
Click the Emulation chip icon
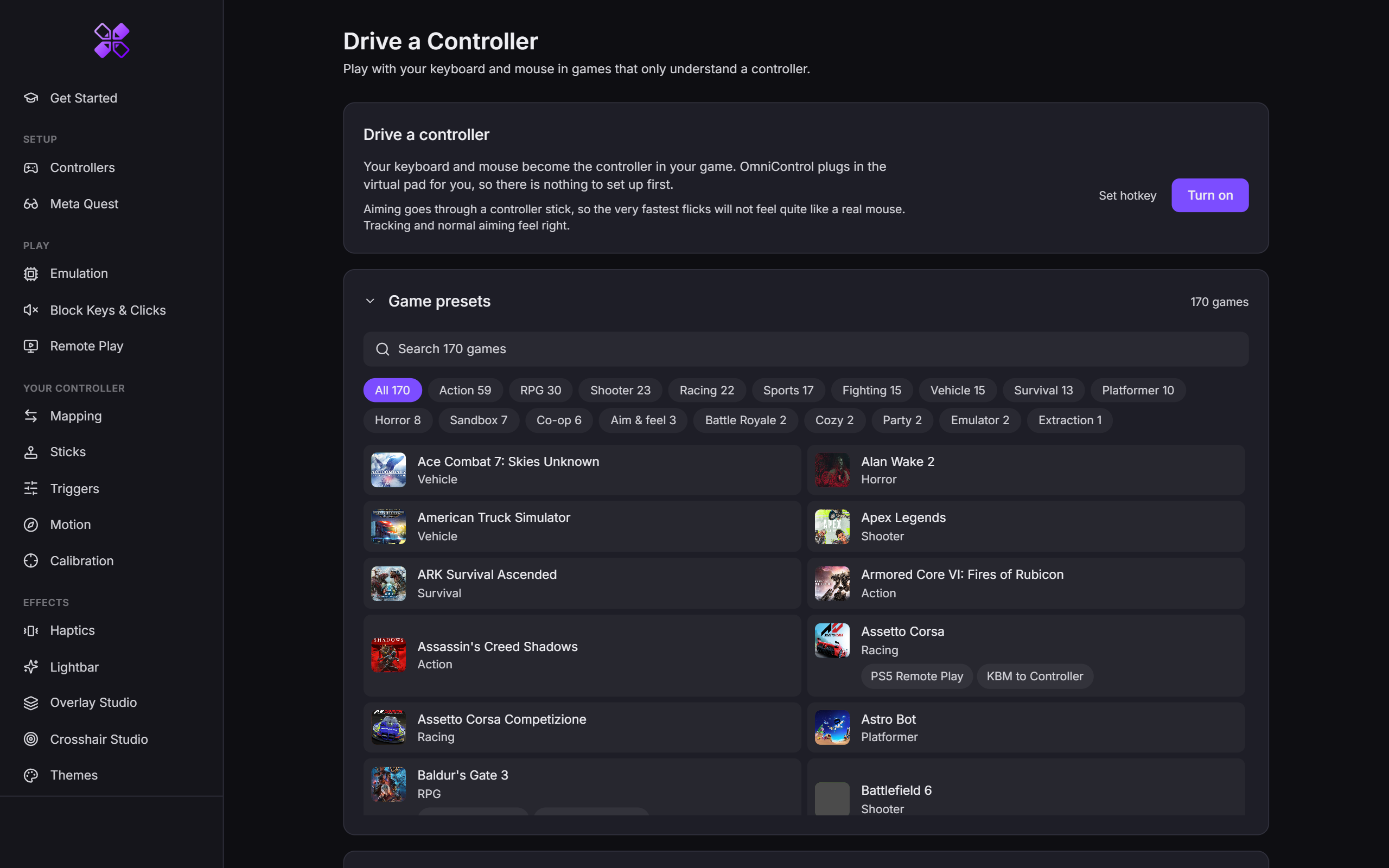pyautogui.click(x=31, y=274)
